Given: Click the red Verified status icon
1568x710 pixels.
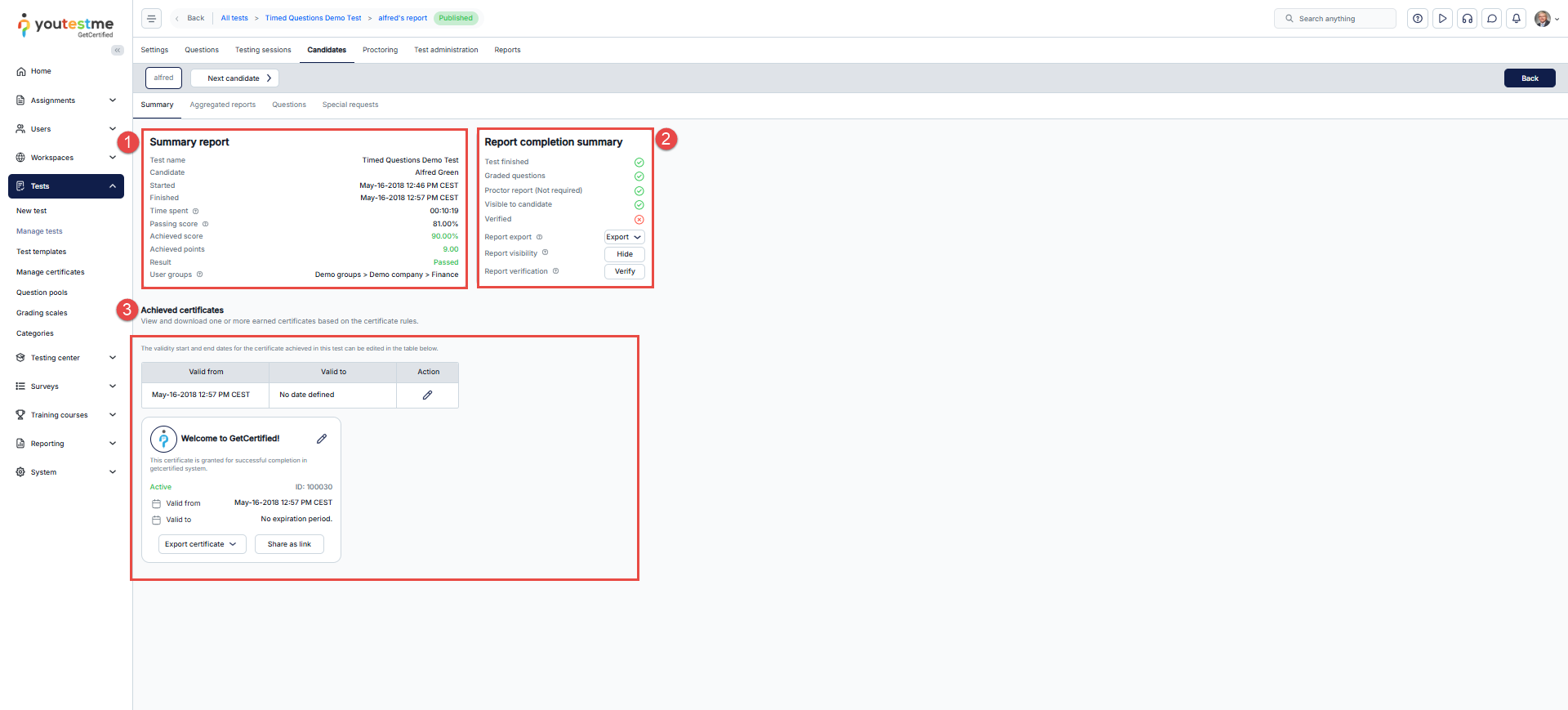Looking at the screenshot, I should pyautogui.click(x=639, y=220).
